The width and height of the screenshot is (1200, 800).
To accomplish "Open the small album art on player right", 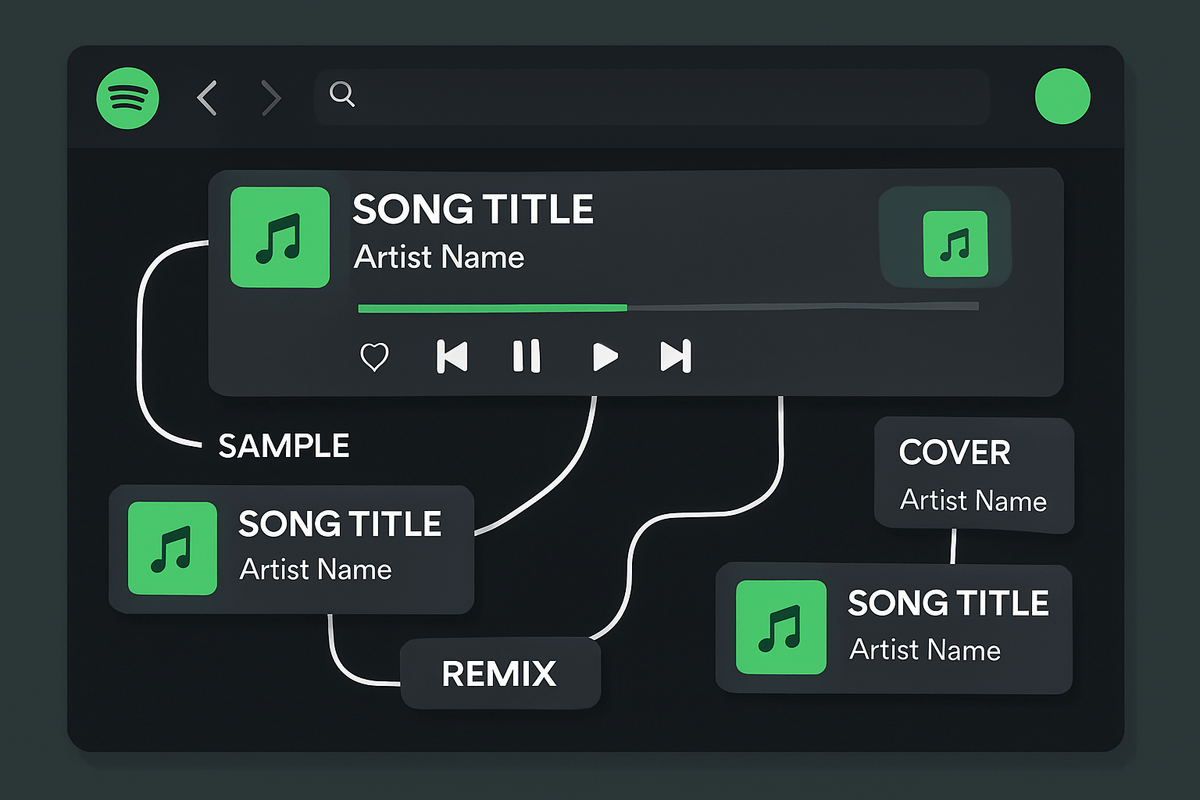I will (955, 243).
